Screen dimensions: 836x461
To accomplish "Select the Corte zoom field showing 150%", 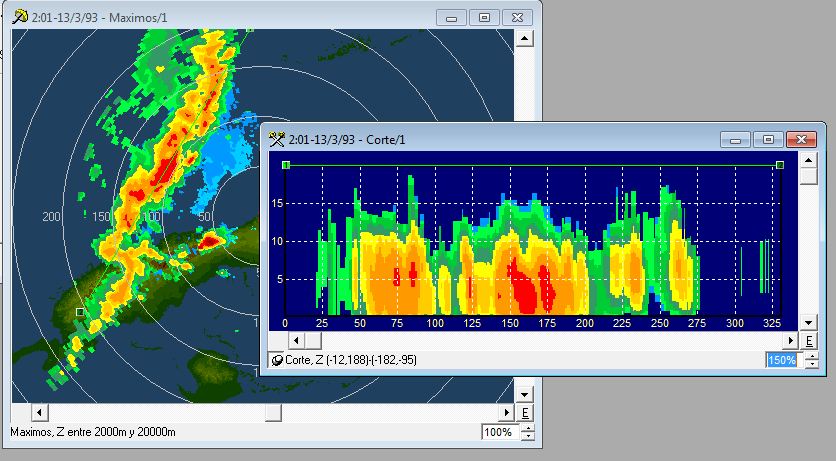I will [x=782, y=360].
